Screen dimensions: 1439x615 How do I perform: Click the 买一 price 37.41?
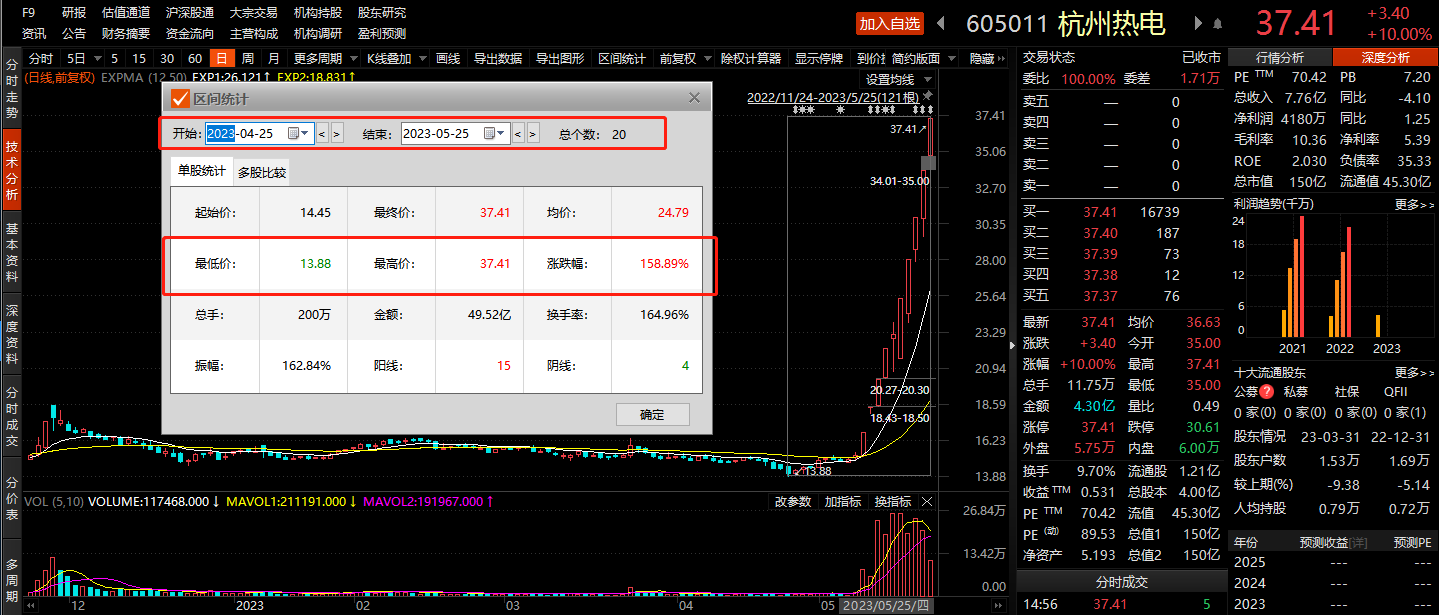[1100, 212]
